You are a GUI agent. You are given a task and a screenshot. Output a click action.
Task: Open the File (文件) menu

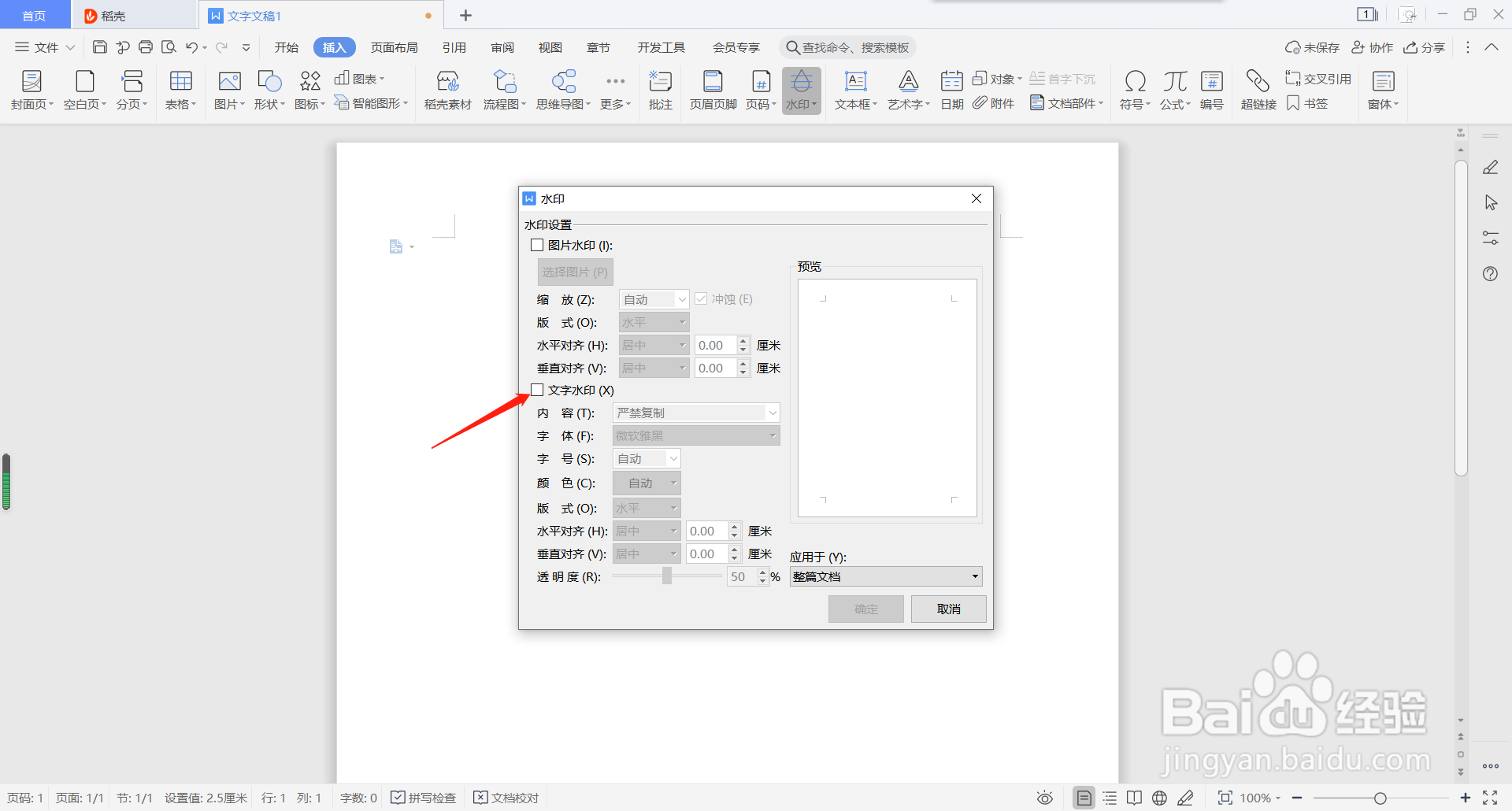pyautogui.click(x=45, y=47)
